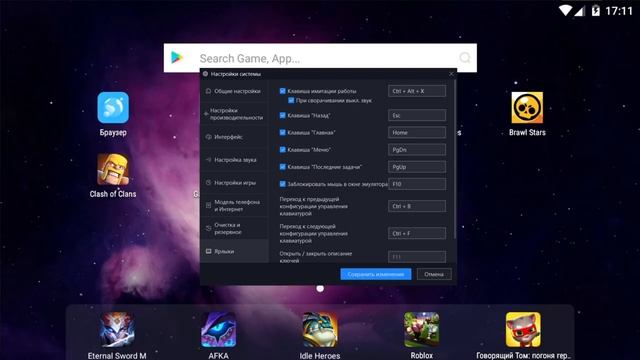Launch Говорящий Том game from the dock

(523, 330)
